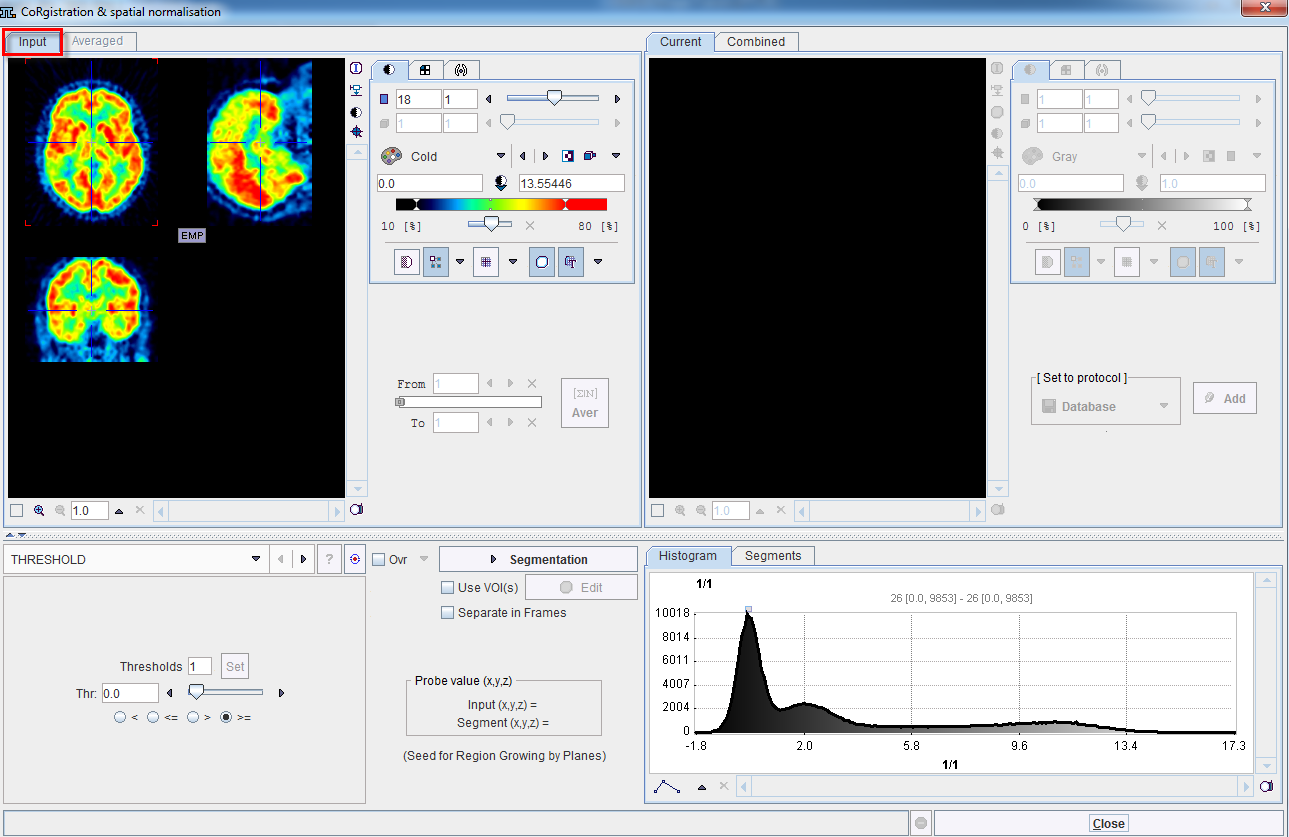Select the '<=' threshold radio button

(x=153, y=717)
